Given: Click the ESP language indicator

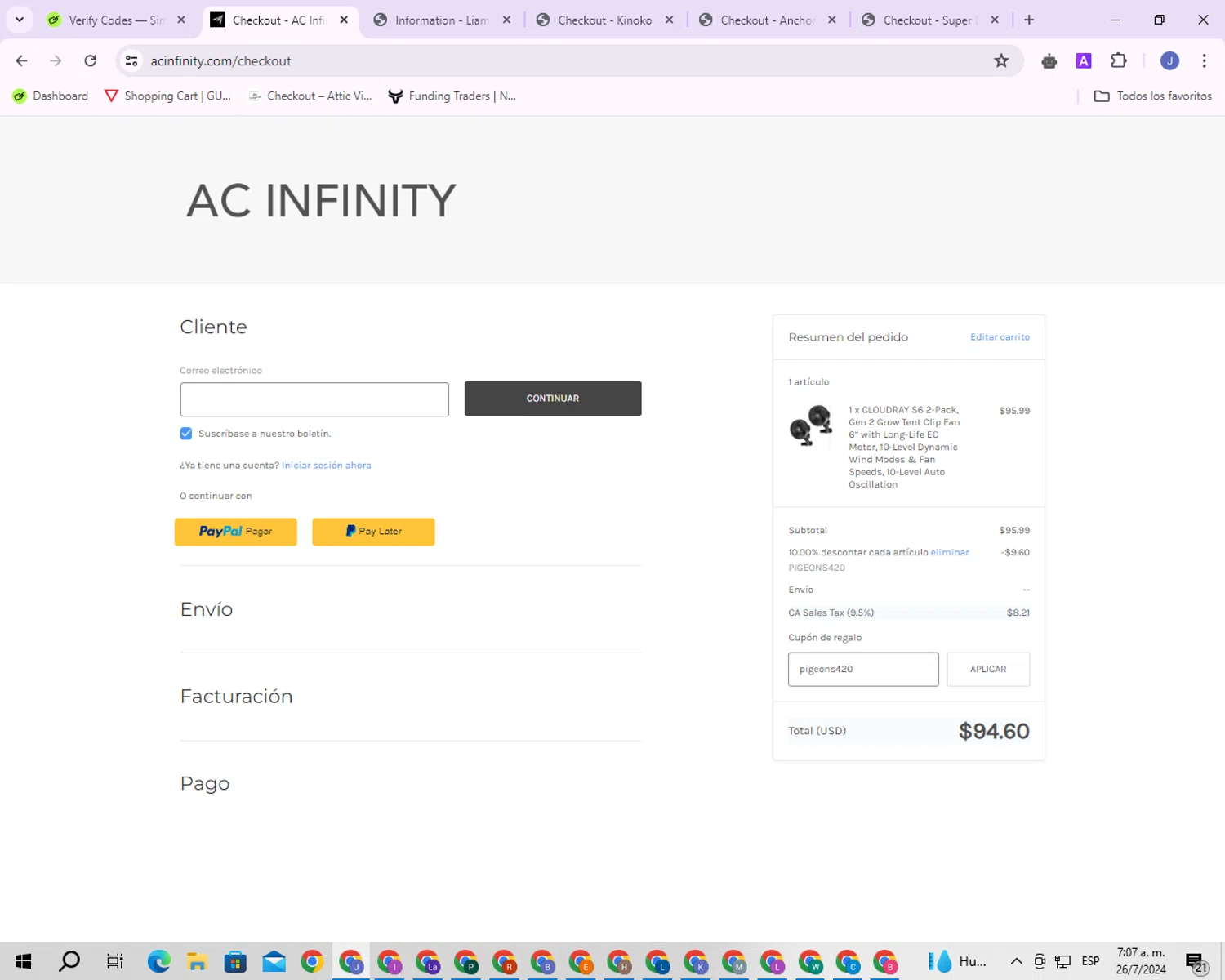Looking at the screenshot, I should tap(1090, 961).
